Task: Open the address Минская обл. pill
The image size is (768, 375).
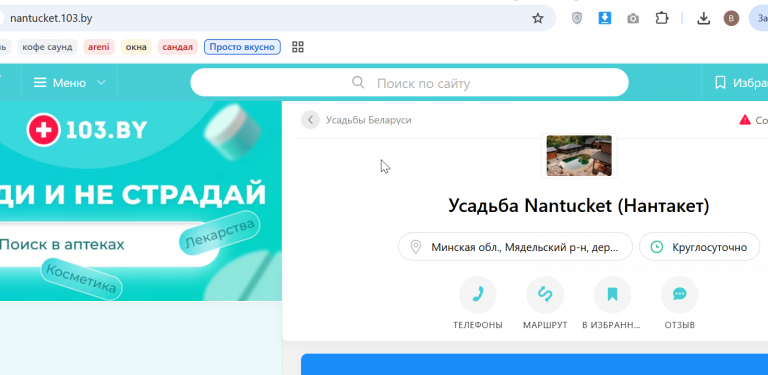Action: [x=515, y=247]
